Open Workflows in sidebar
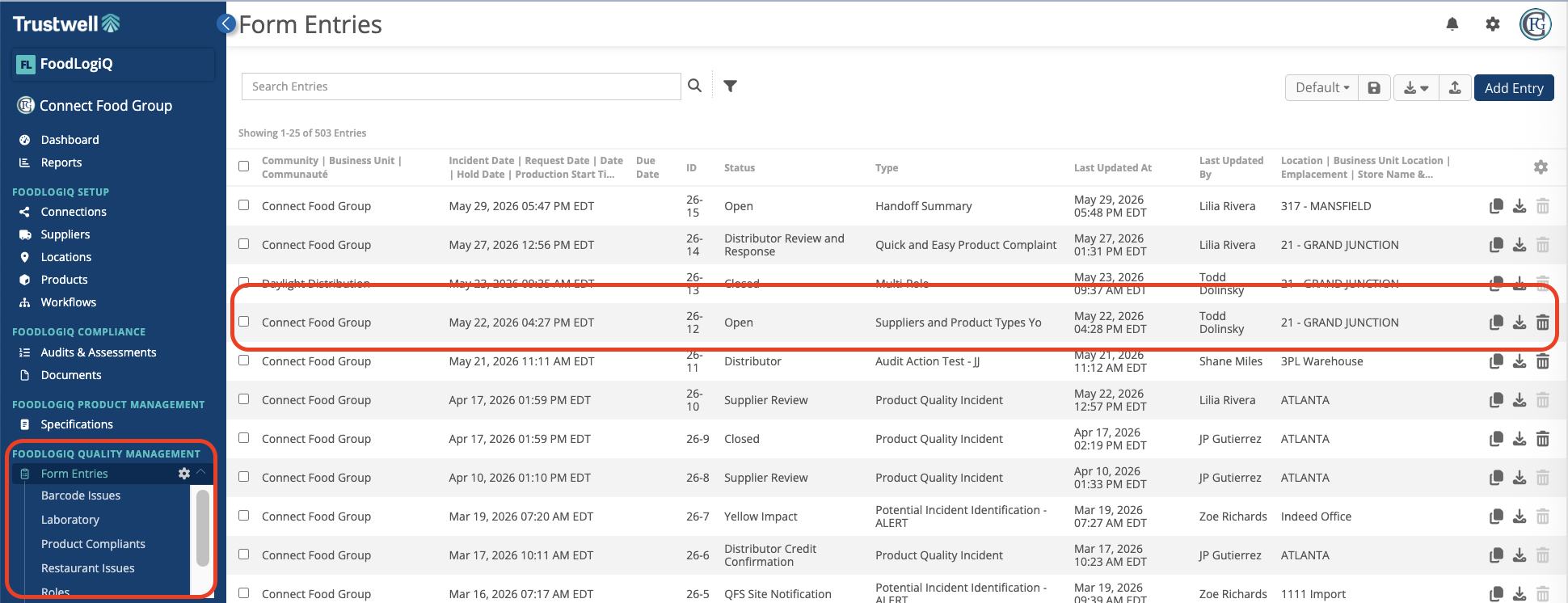This screenshot has height=603, width=1568. pyautogui.click(x=69, y=302)
